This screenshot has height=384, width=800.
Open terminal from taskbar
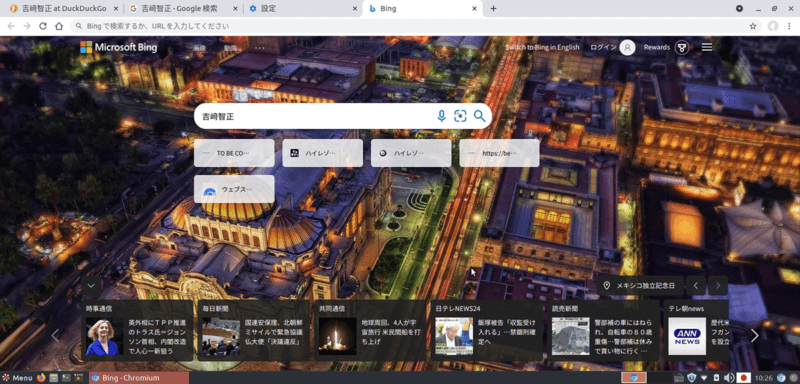click(x=66, y=378)
